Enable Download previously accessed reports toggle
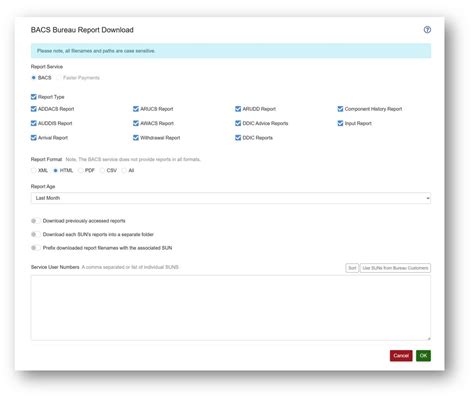The width and height of the screenshot is (474, 400). (x=36, y=221)
